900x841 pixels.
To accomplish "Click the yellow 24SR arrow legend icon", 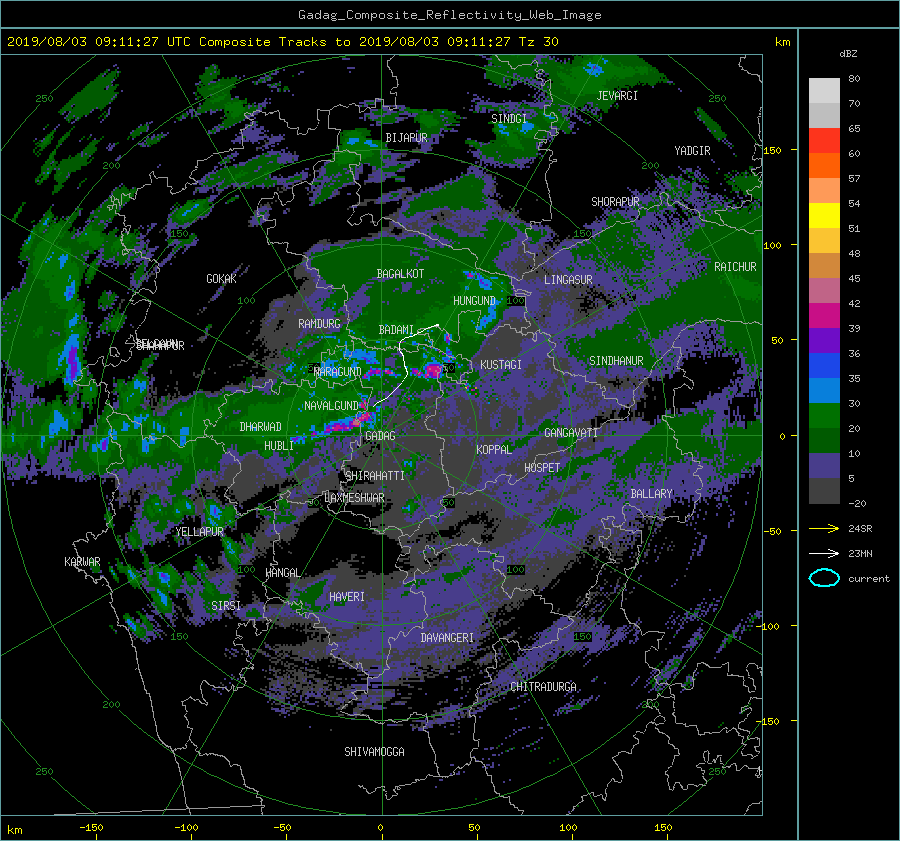I will (x=824, y=529).
